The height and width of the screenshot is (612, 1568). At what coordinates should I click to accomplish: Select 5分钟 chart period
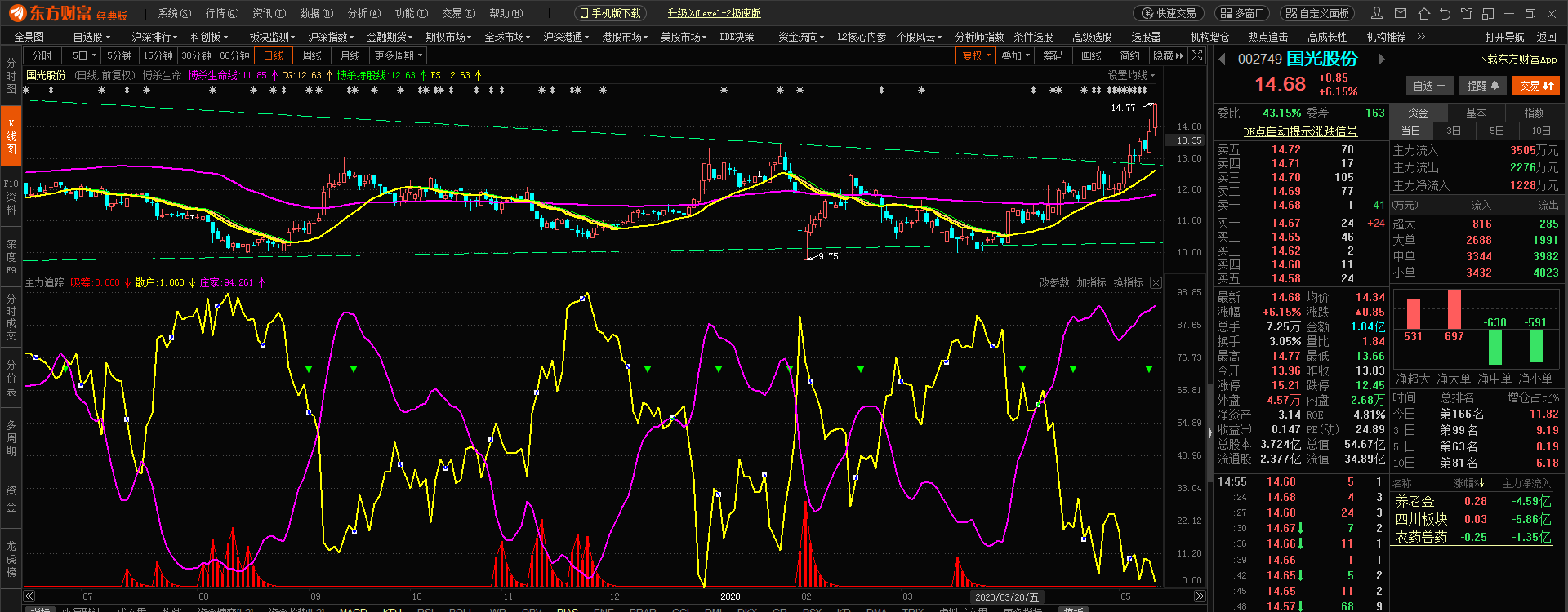(119, 55)
